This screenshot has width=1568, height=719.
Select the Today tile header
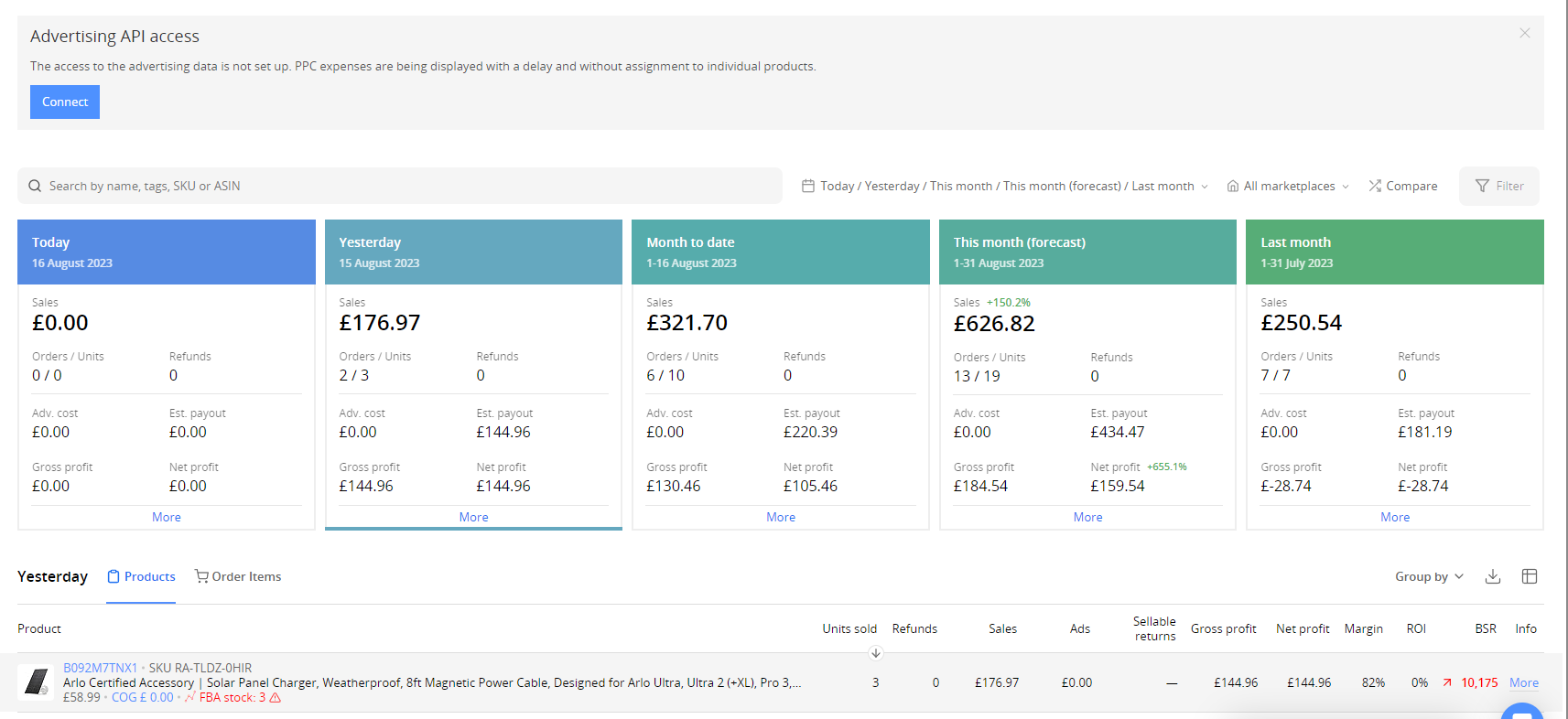(167, 252)
